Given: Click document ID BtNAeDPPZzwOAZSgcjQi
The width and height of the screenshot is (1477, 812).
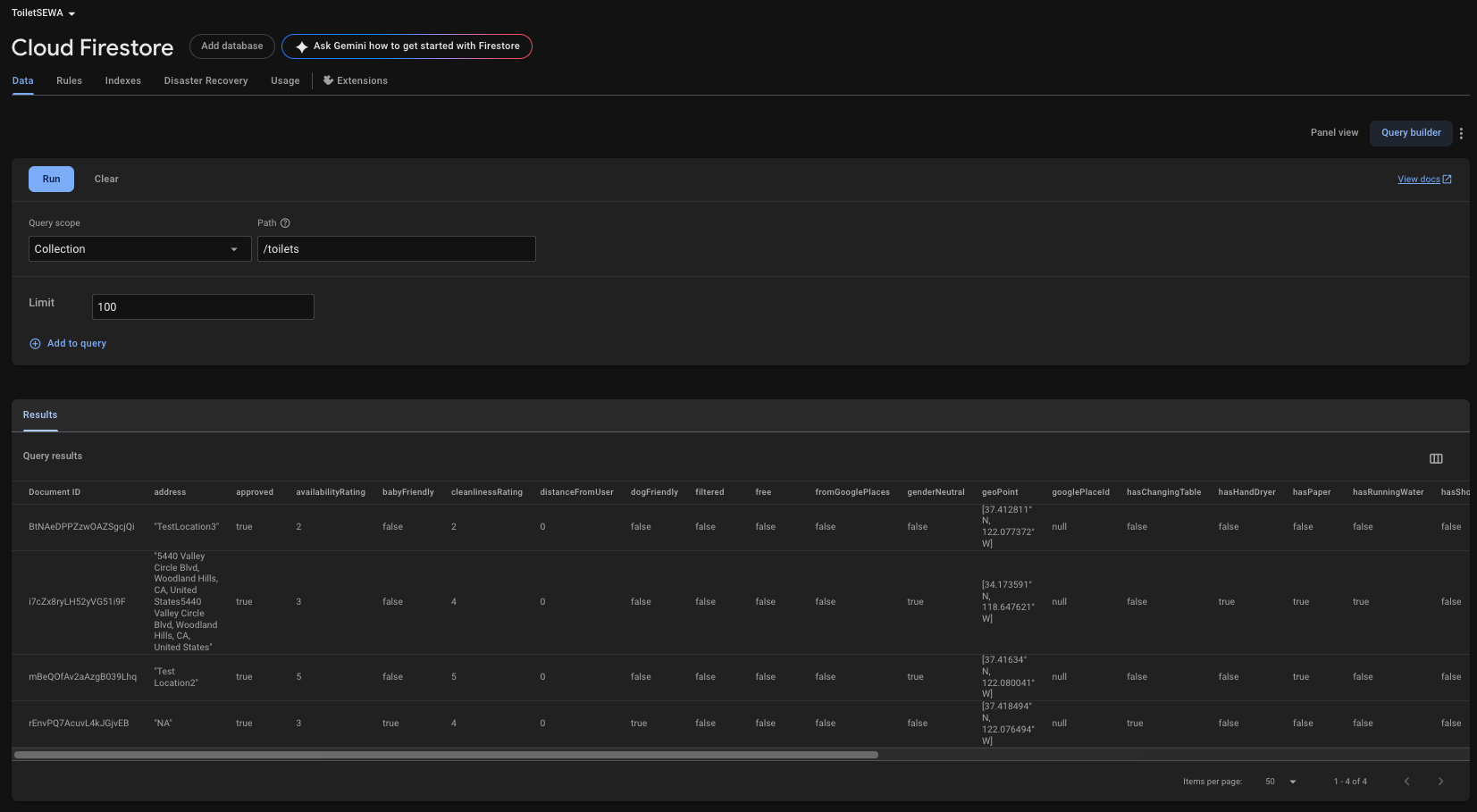Looking at the screenshot, I should coord(81,527).
